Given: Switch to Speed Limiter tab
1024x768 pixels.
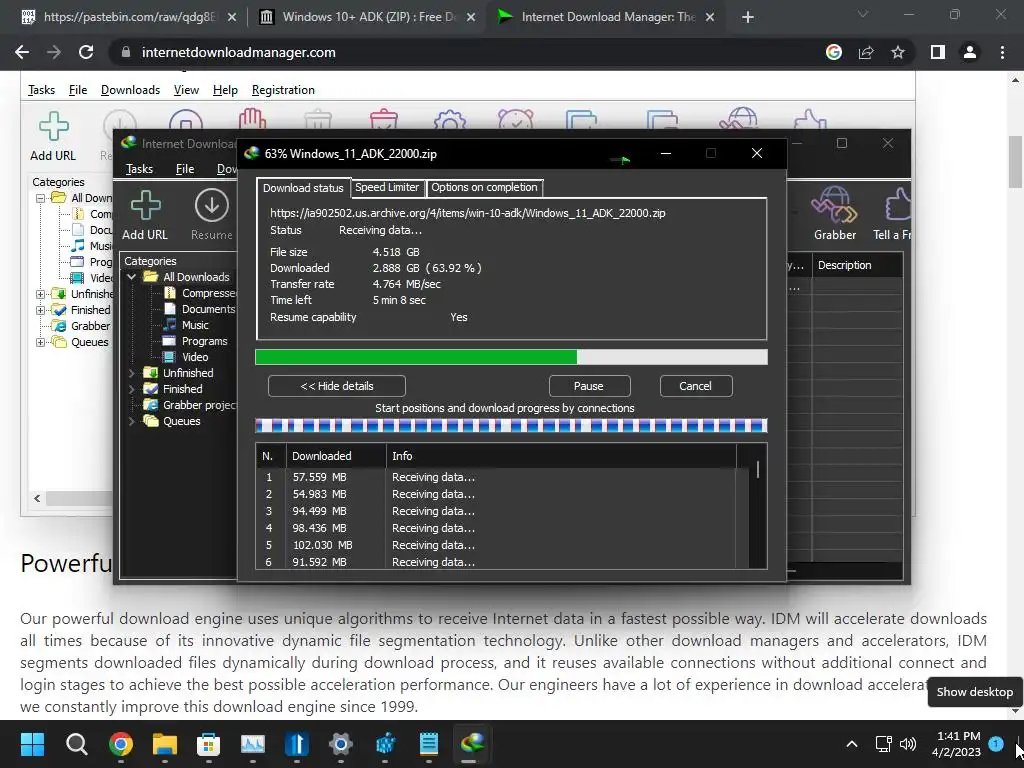Looking at the screenshot, I should coord(387,187).
